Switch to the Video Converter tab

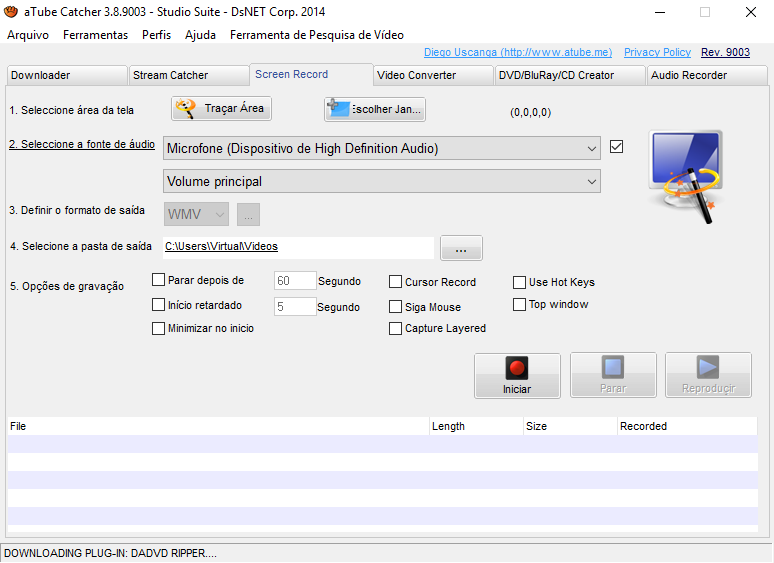tap(433, 75)
